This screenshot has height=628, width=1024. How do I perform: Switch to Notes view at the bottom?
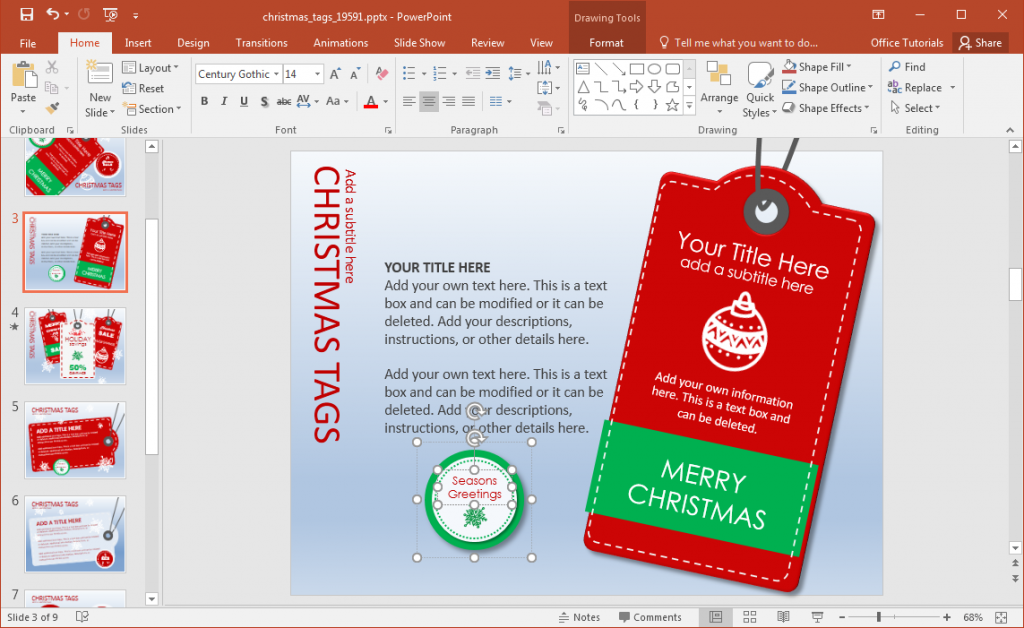click(579, 617)
